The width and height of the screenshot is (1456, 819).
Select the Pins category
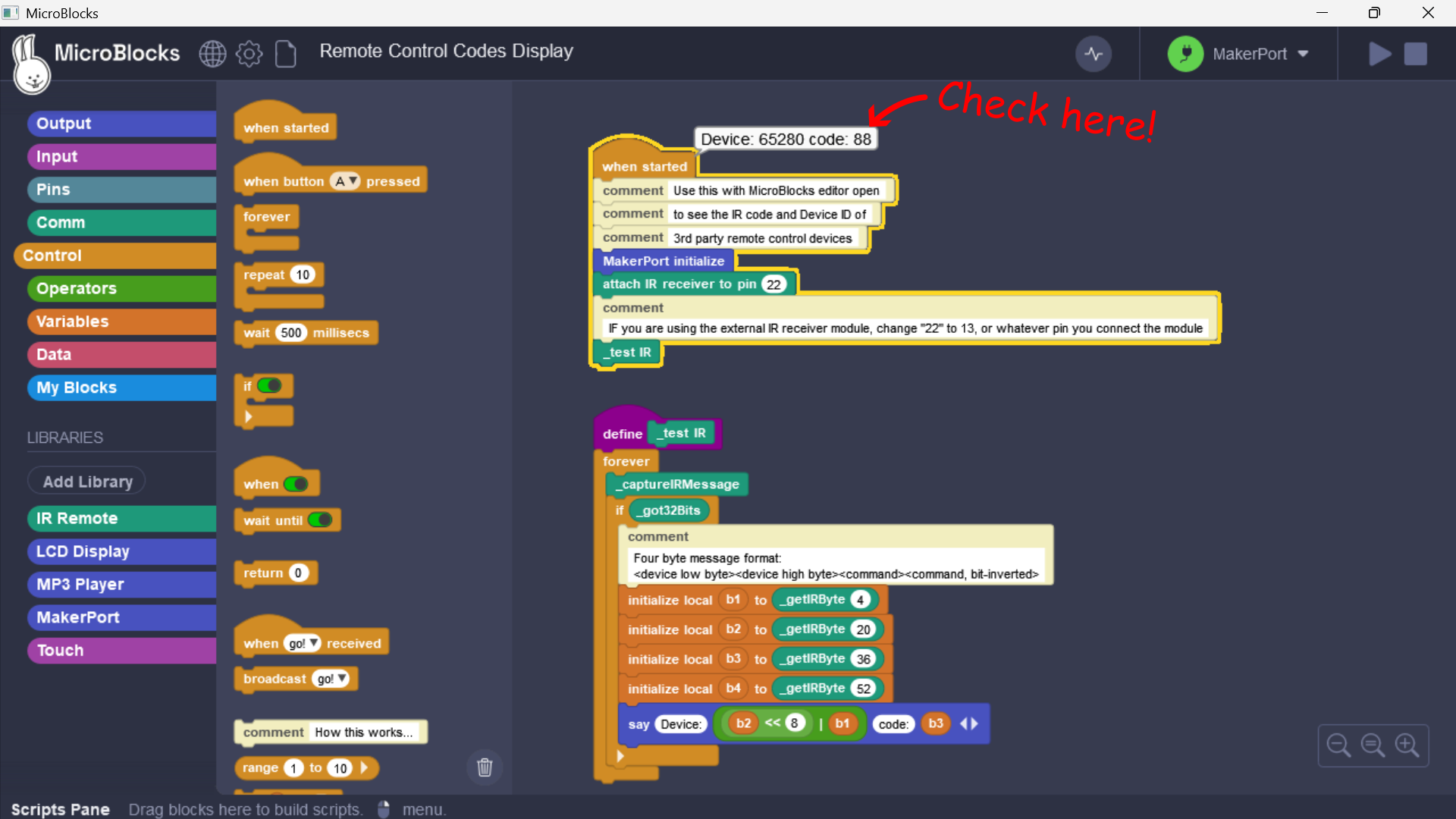[121, 190]
